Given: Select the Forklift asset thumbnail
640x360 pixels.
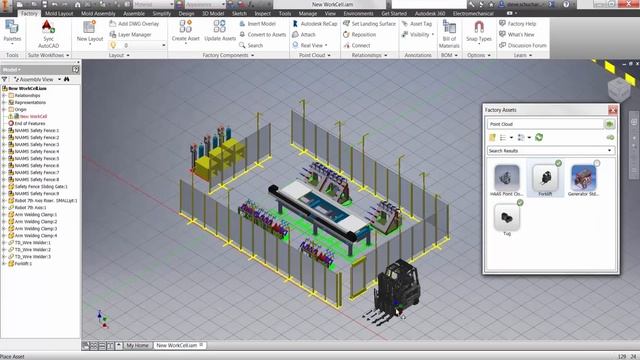Looking at the screenshot, I should pos(545,178).
